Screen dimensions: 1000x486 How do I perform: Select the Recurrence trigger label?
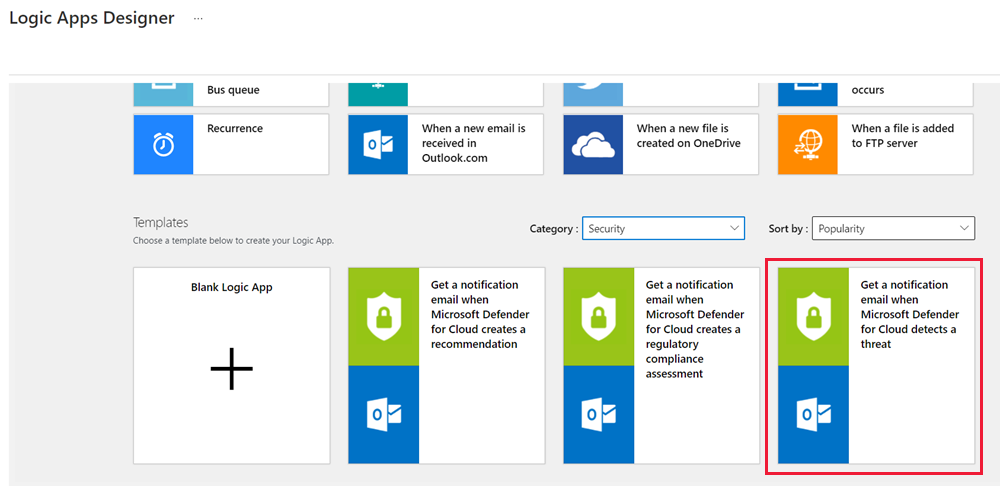tap(235, 129)
